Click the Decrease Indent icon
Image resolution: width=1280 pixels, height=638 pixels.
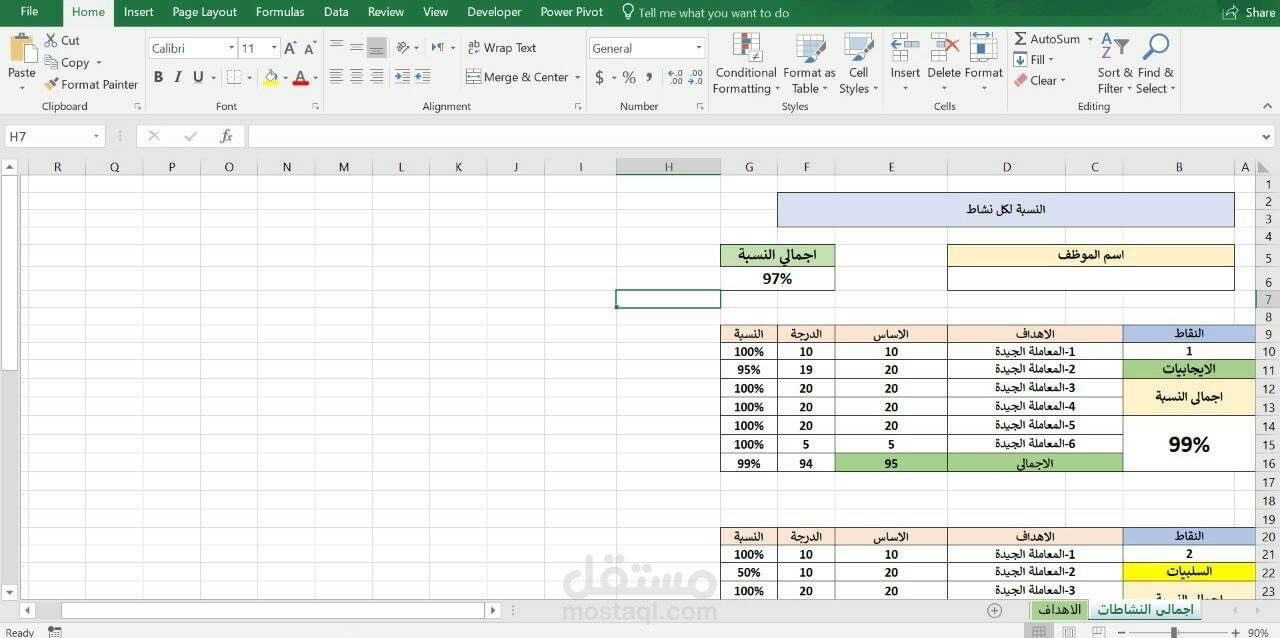[402, 76]
